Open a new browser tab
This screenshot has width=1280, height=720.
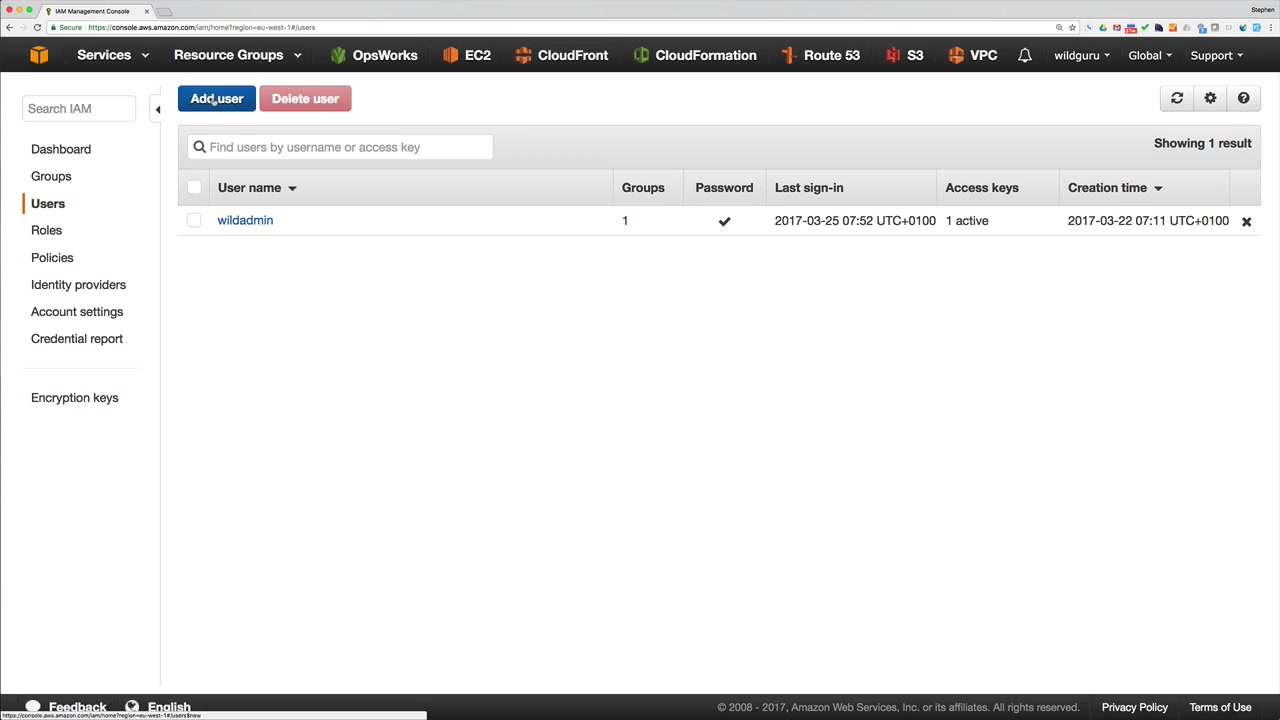coord(165,11)
